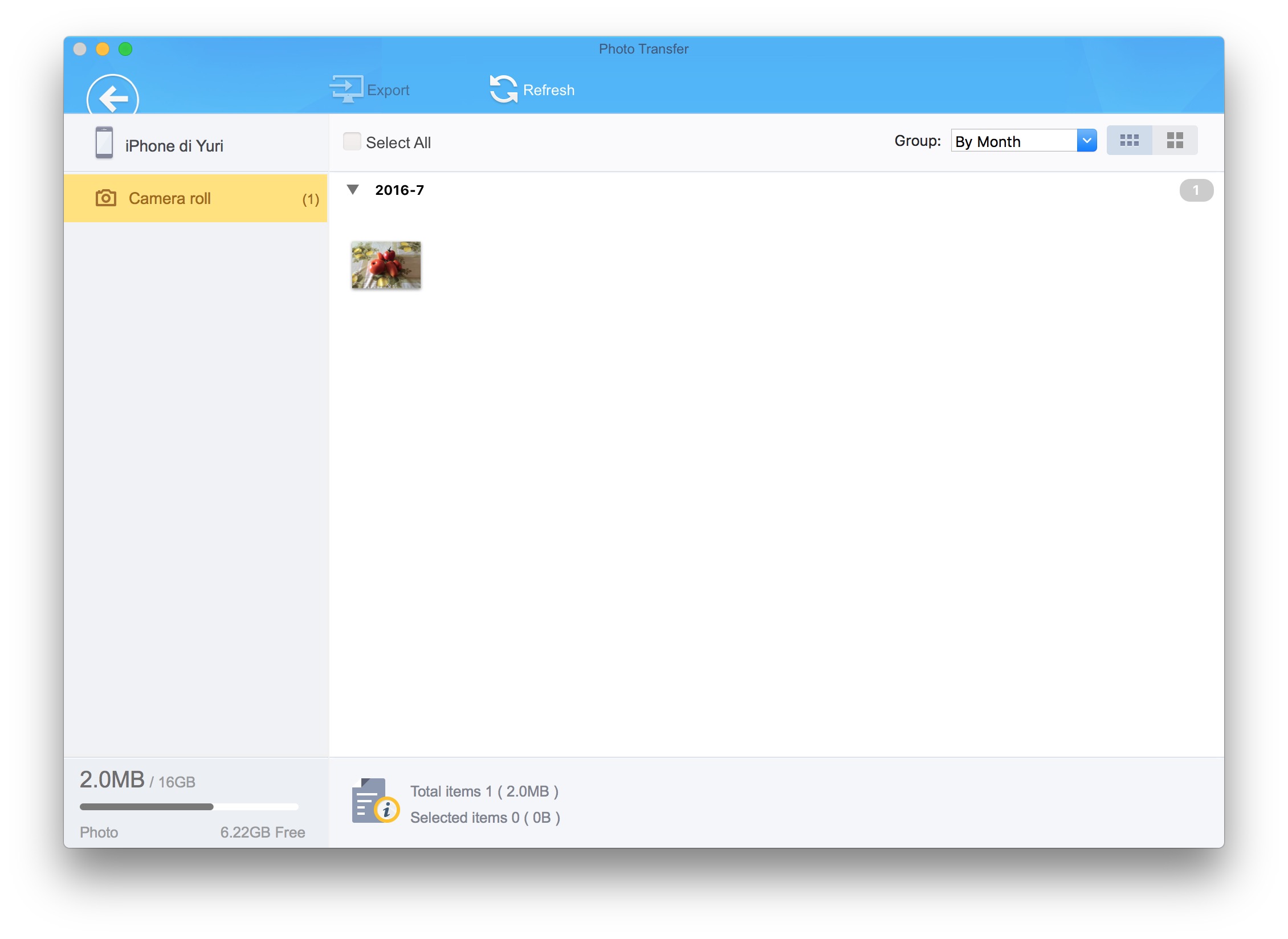
Task: Click the back arrow button
Action: 113,98
